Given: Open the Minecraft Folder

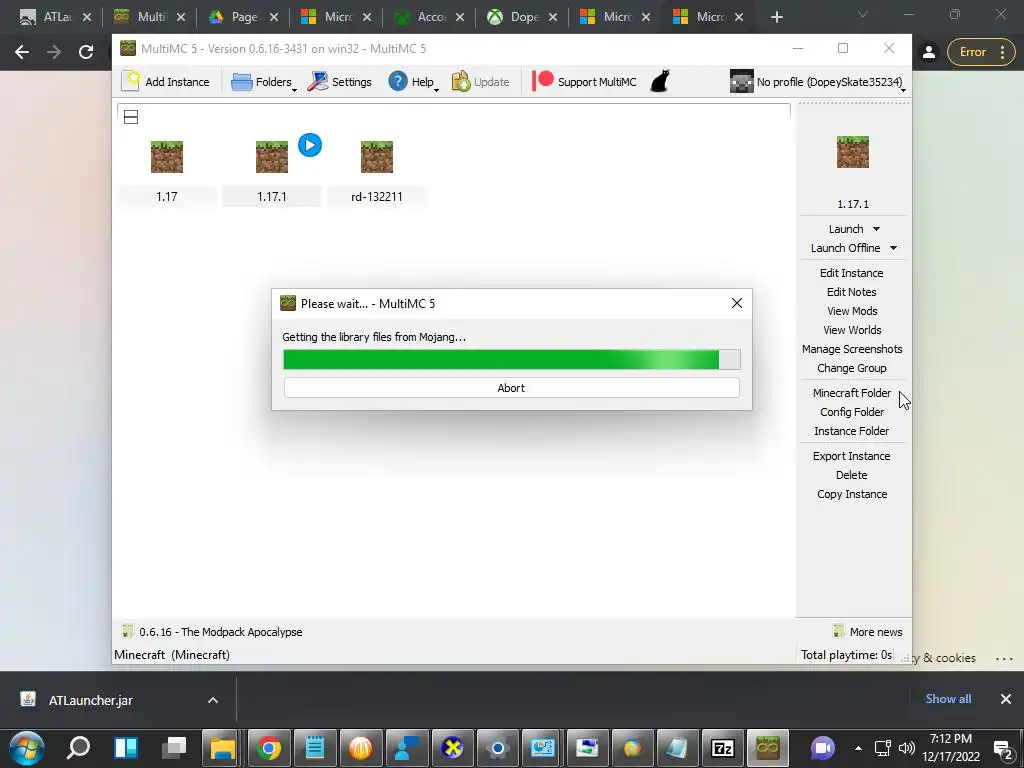Looking at the screenshot, I should click(852, 392).
